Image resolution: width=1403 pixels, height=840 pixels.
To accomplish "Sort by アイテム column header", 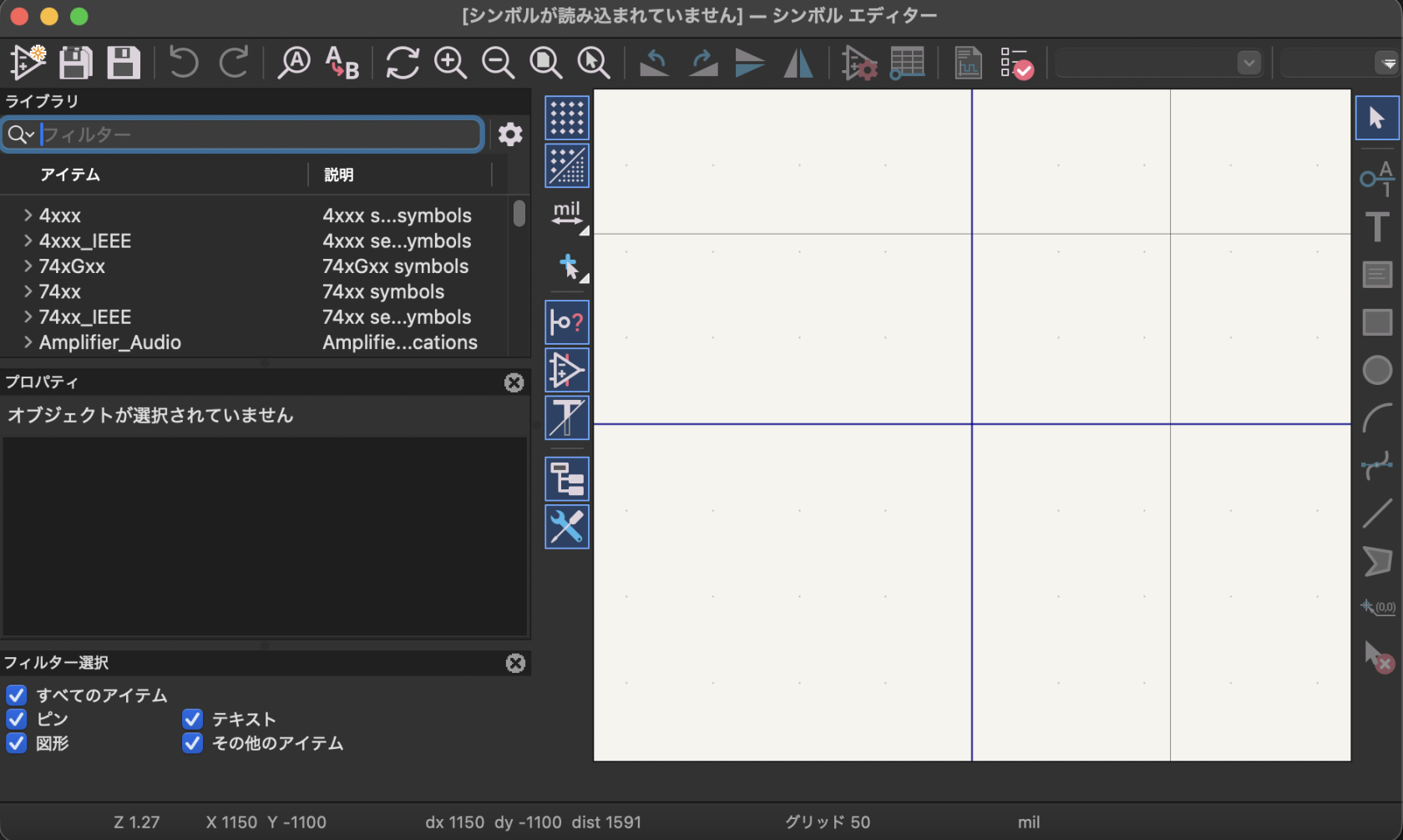I will 70,175.
